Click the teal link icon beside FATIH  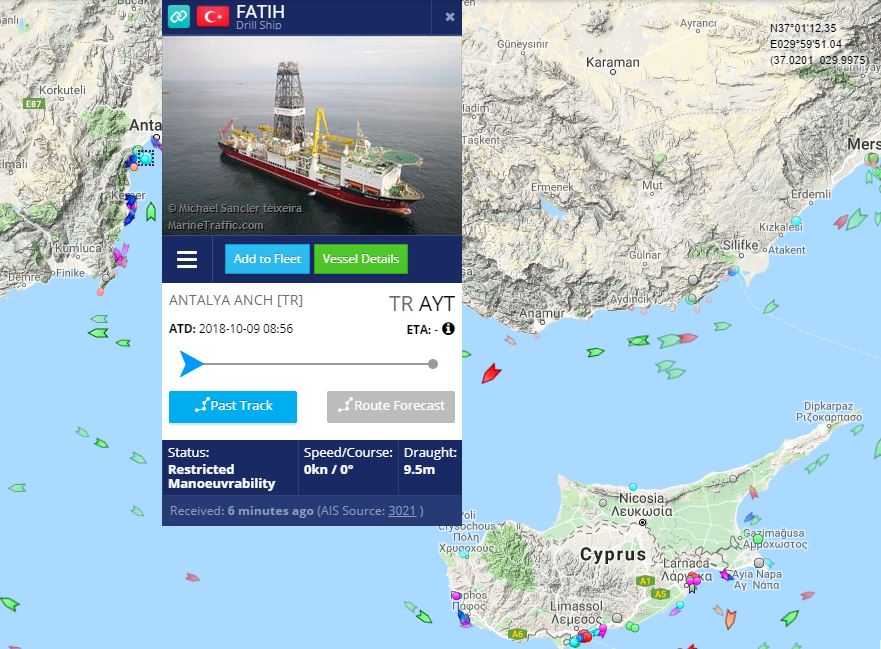click(179, 16)
